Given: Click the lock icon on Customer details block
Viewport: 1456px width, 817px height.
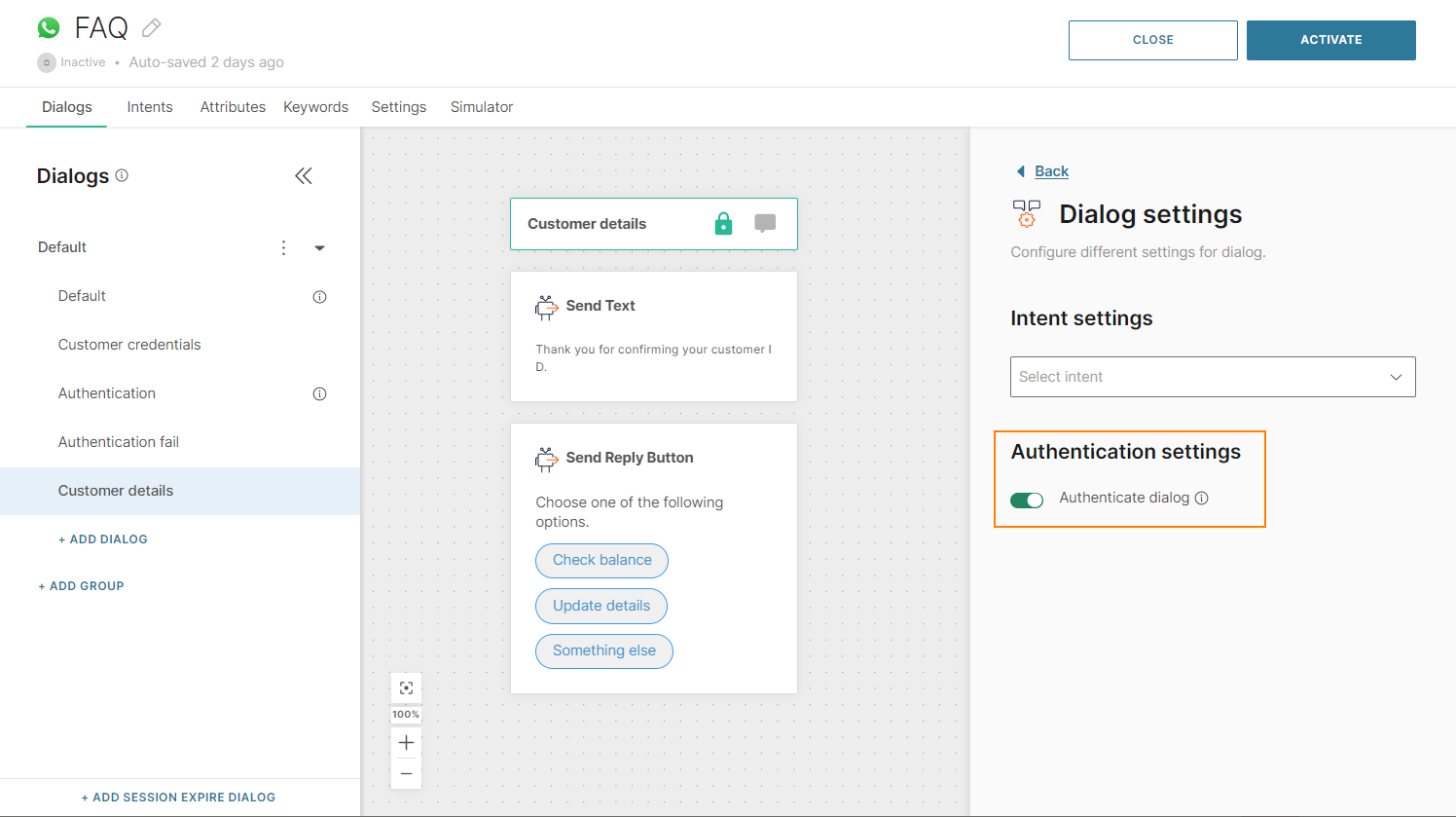Looking at the screenshot, I should 723,223.
